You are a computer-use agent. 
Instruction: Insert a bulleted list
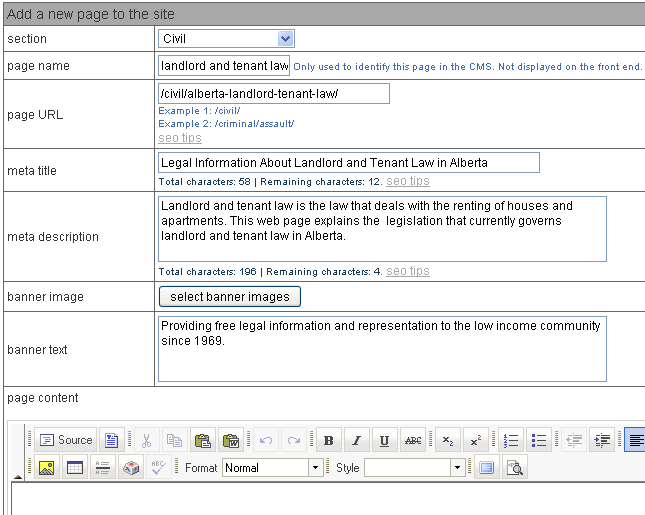click(x=538, y=440)
